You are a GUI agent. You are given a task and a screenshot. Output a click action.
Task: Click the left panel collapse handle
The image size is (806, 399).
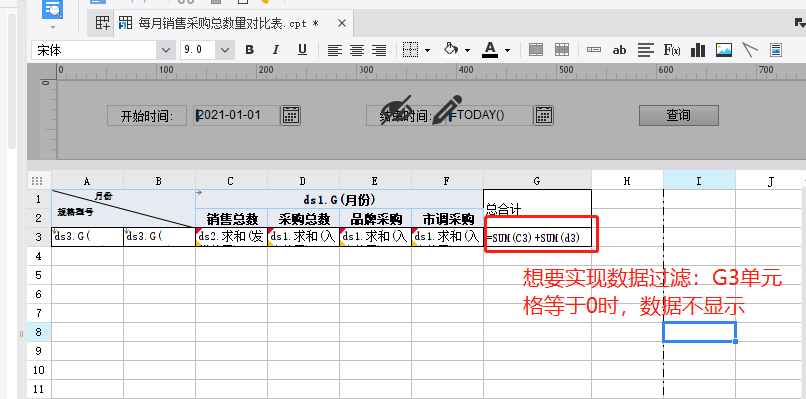[22, 334]
